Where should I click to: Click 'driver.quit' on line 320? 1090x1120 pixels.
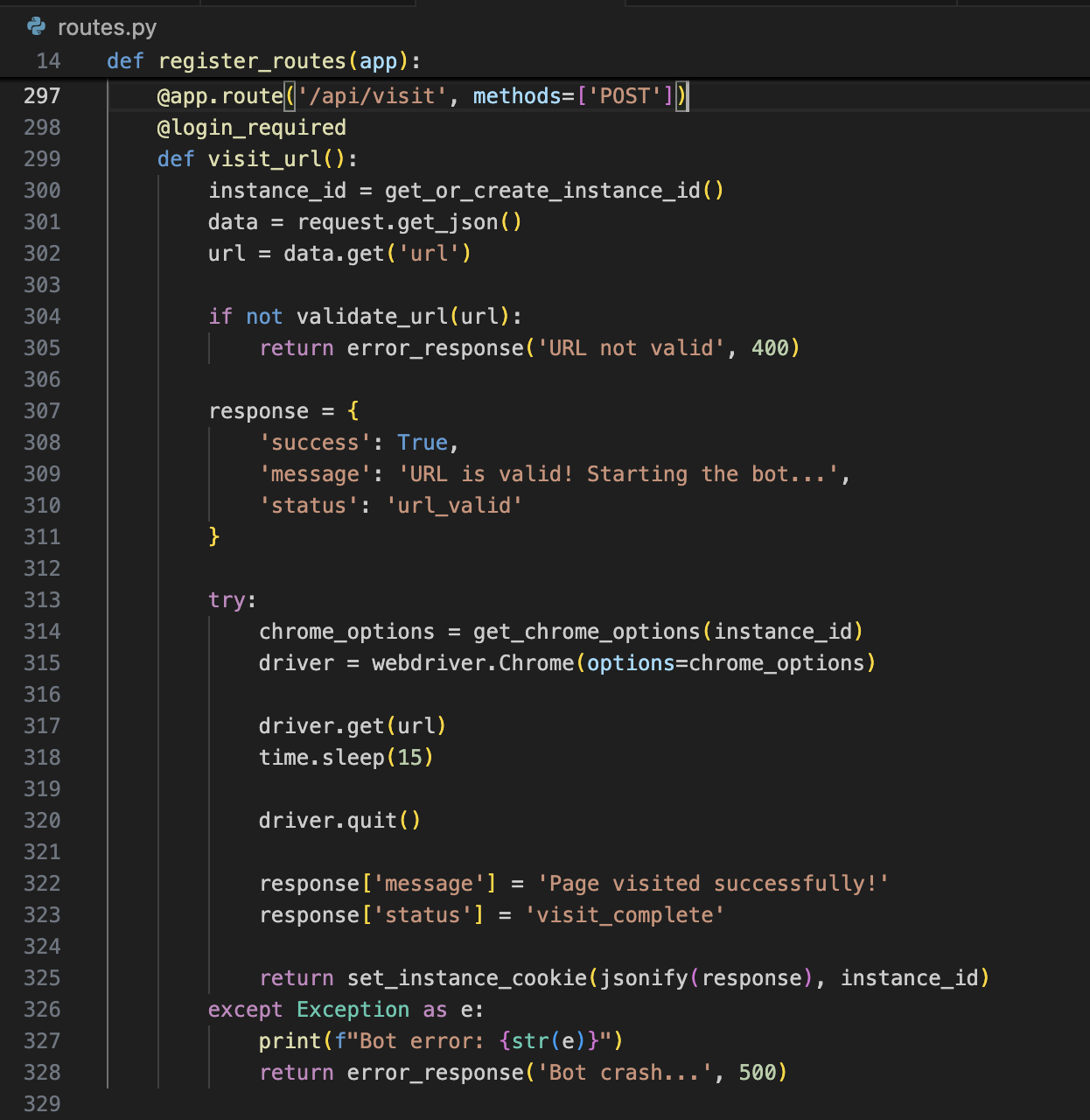(x=328, y=821)
